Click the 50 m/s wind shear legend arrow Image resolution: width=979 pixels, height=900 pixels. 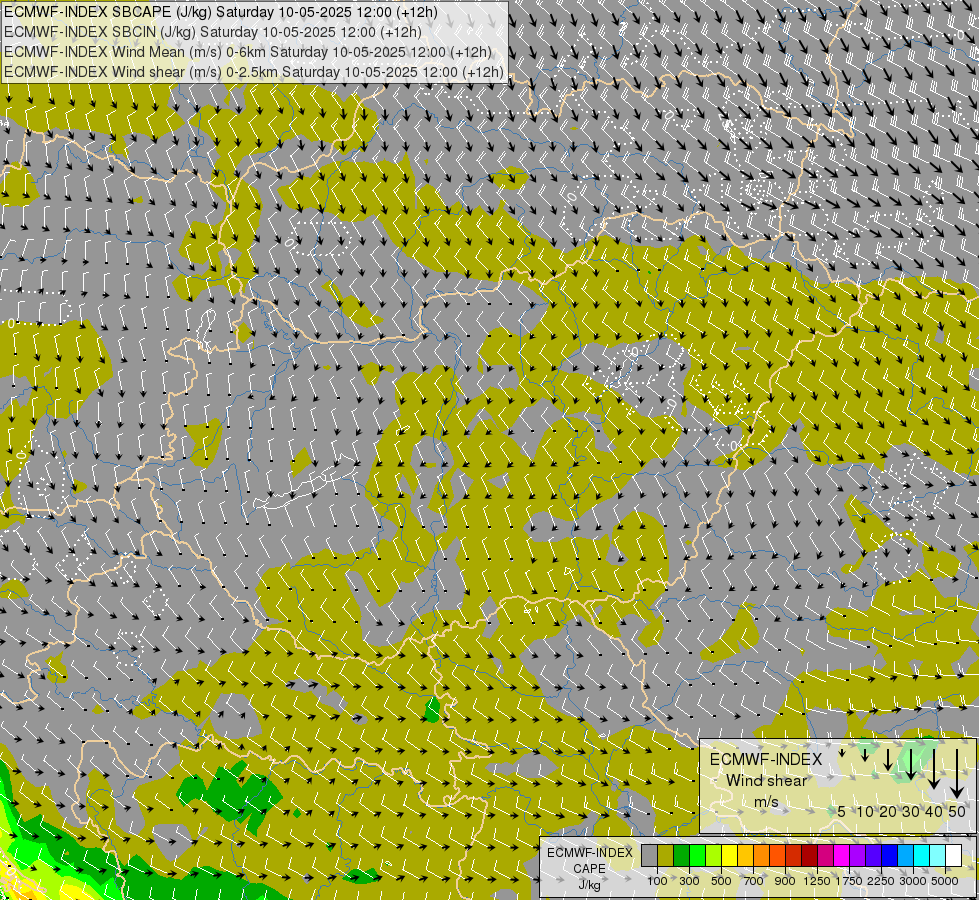coord(957,774)
